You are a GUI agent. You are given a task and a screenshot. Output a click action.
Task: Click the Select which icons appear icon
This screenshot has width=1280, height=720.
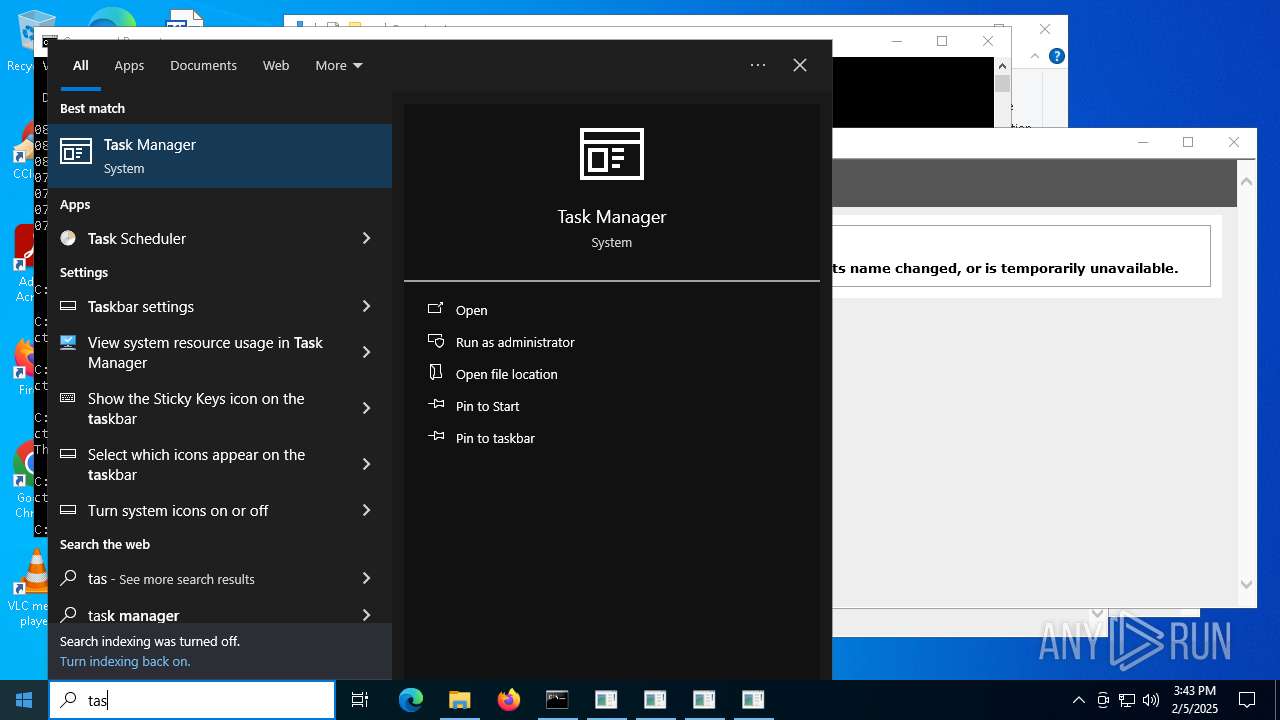(68, 454)
